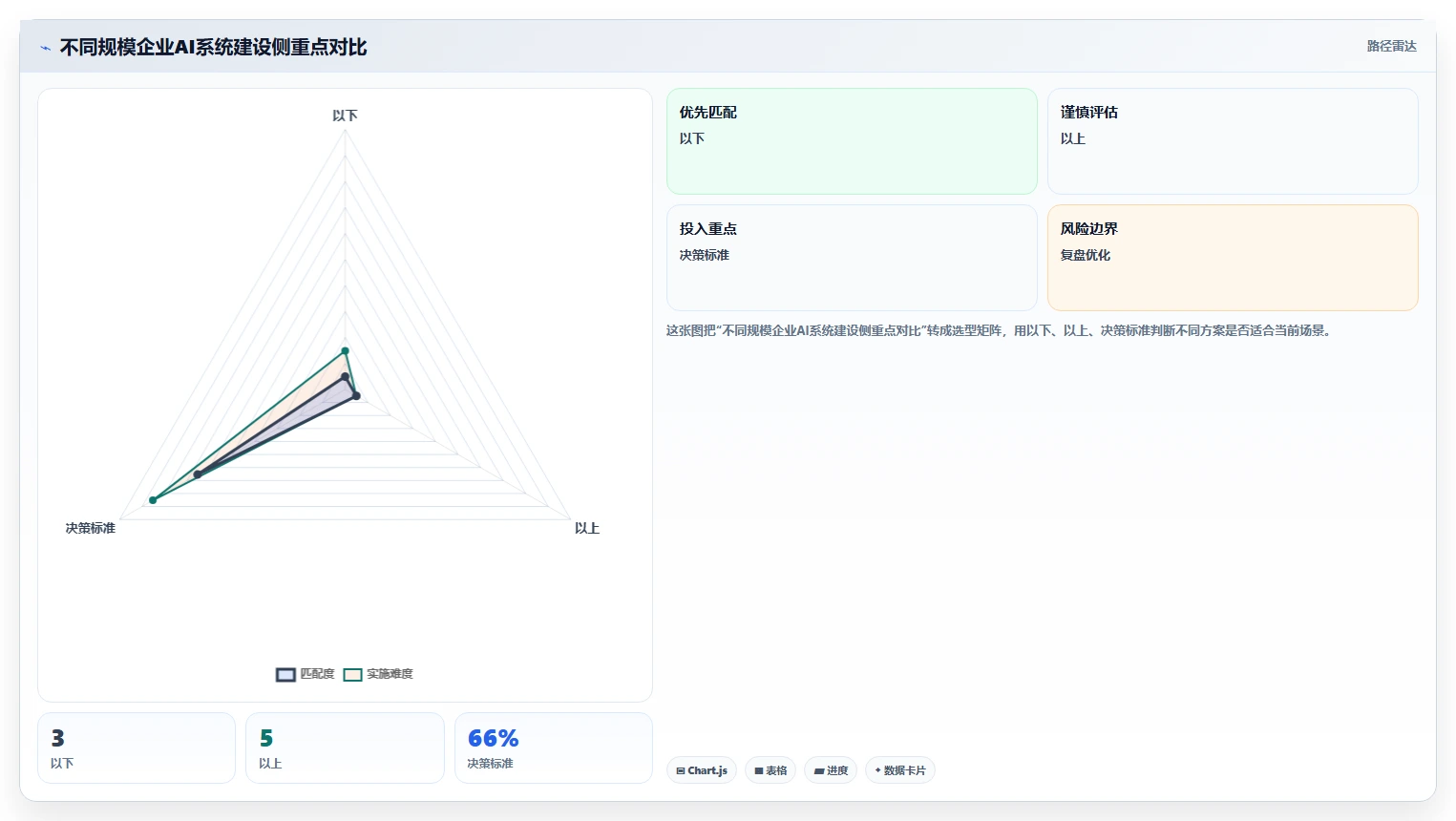The height and width of the screenshot is (821, 1456).
Task: Select the 进度 tag
Action: pyautogui.click(x=831, y=770)
